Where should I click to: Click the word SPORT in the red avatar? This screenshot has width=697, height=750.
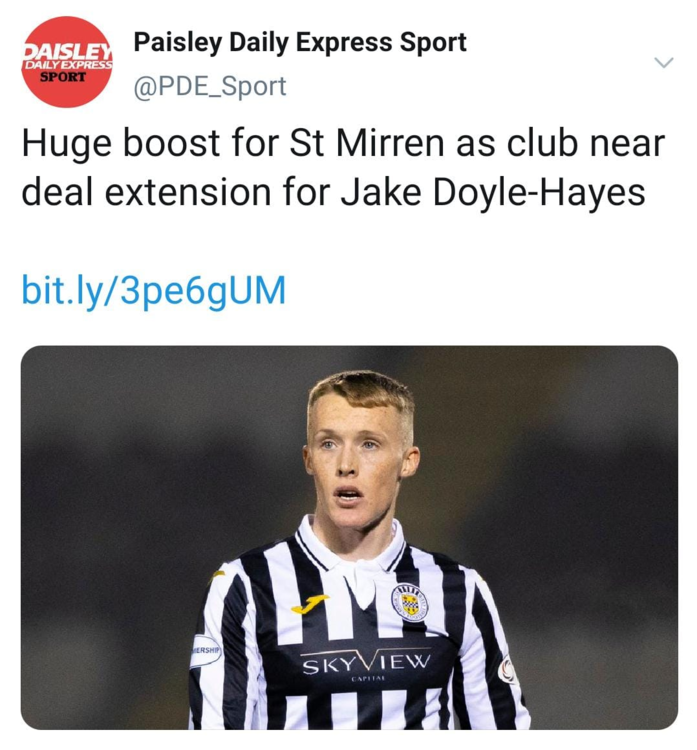tap(63, 77)
